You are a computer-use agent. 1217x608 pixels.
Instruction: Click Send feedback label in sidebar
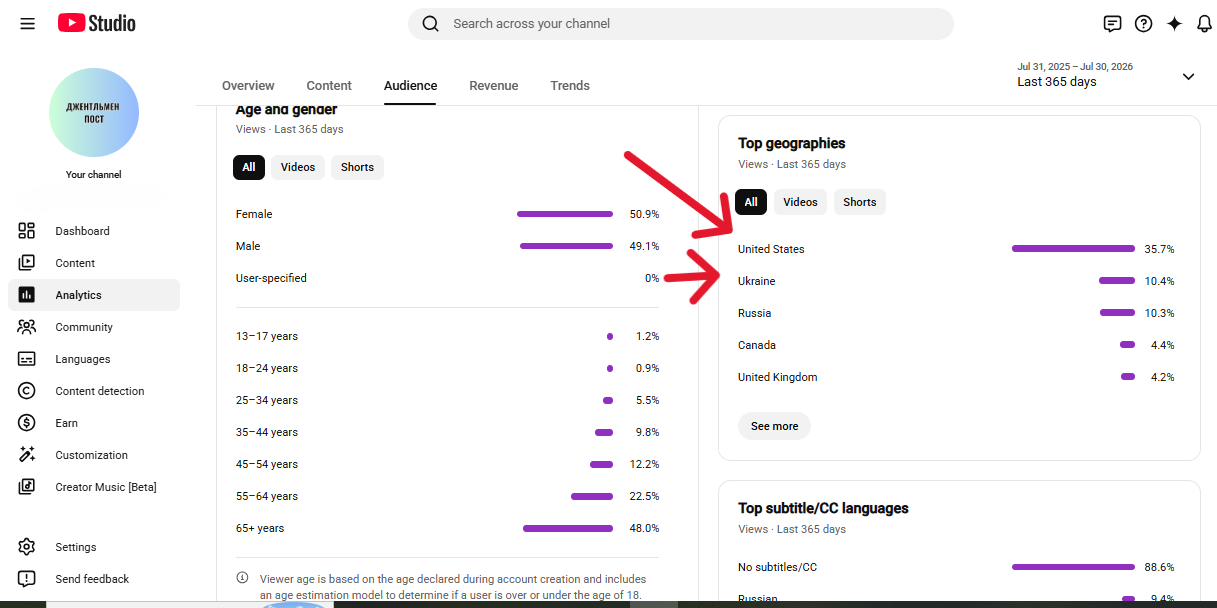click(x=92, y=579)
